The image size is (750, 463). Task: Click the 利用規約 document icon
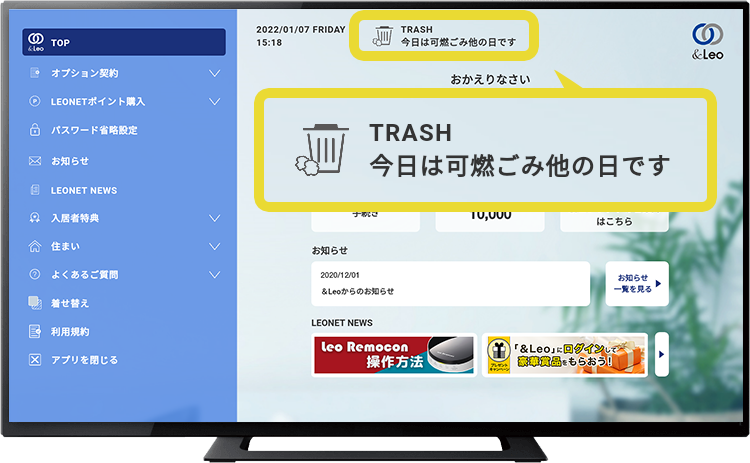point(35,331)
